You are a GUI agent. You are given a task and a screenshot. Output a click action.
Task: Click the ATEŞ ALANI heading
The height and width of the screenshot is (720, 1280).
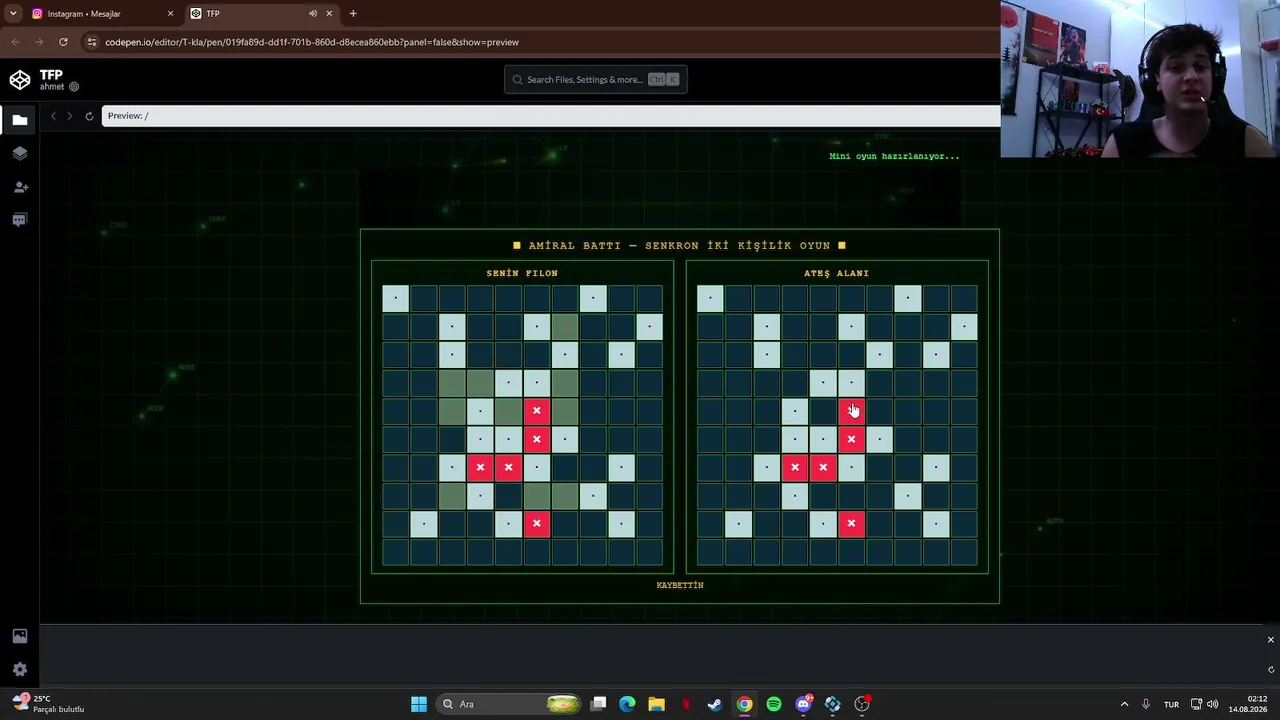(836, 273)
